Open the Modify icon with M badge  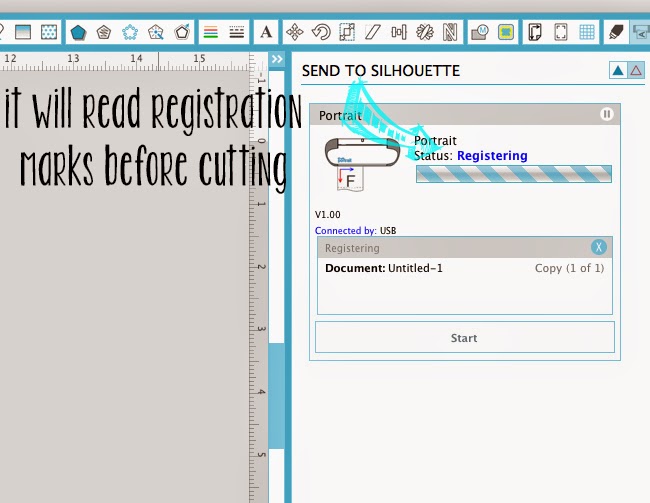480,32
